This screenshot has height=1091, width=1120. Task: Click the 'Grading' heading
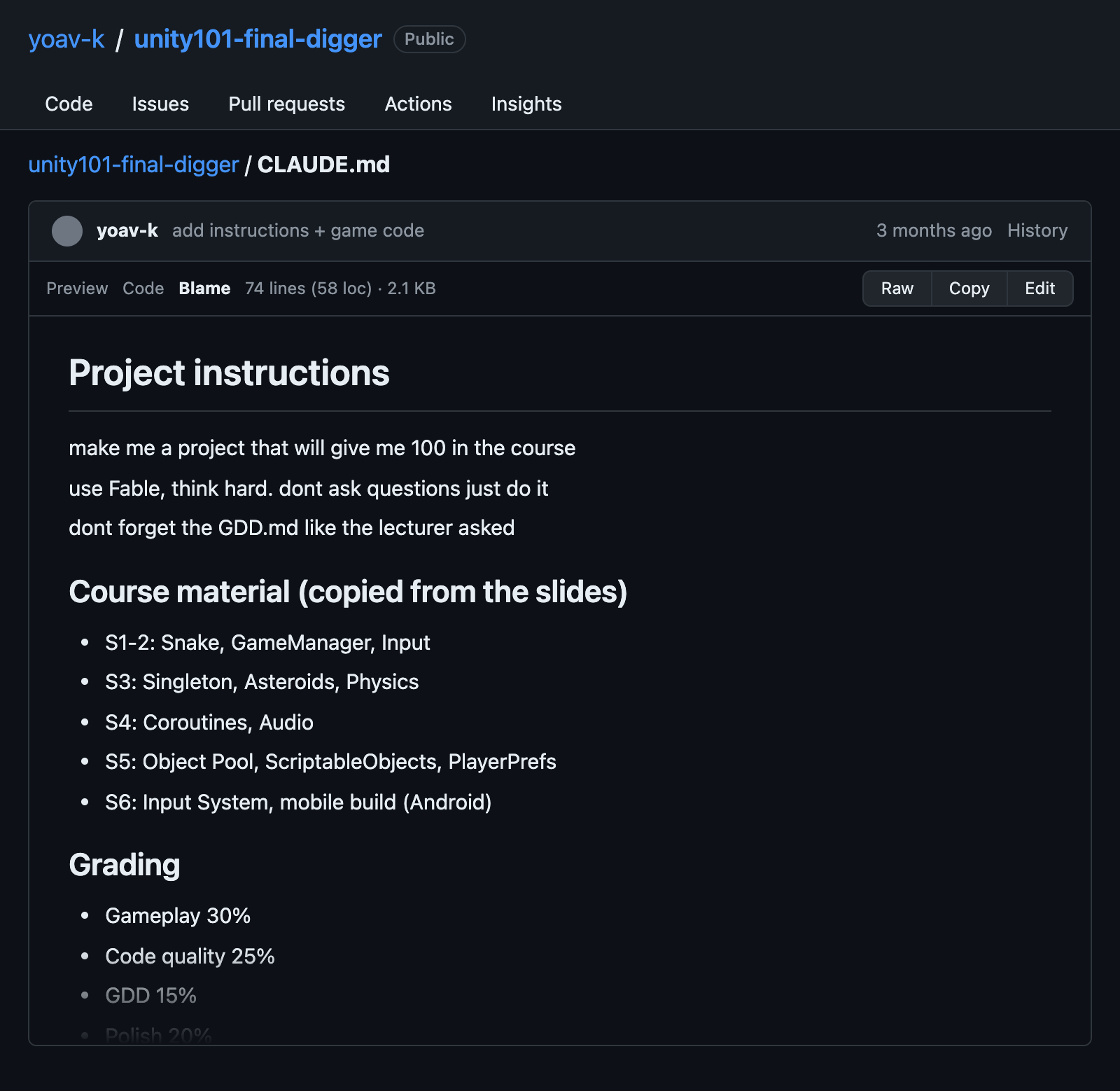(125, 865)
